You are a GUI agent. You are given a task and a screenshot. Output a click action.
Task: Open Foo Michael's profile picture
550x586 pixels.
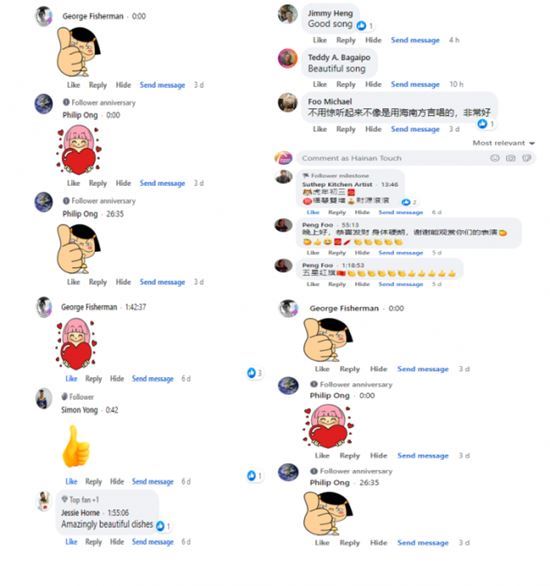click(x=288, y=102)
